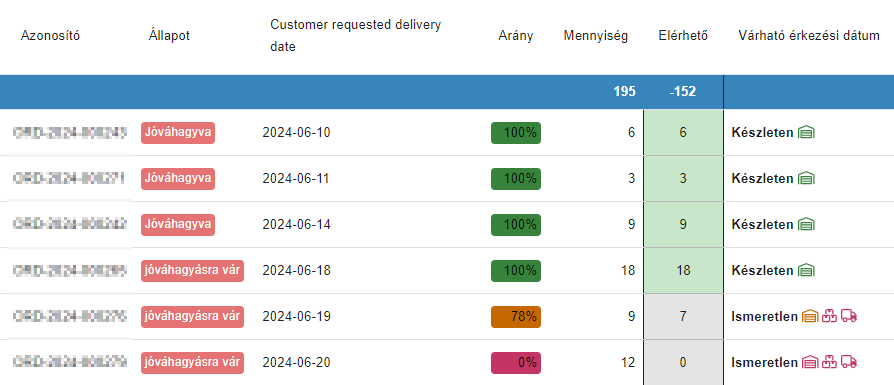This screenshot has width=894, height=385.
Task: Click the Elérhető cell showing 18
Action: click(x=683, y=270)
